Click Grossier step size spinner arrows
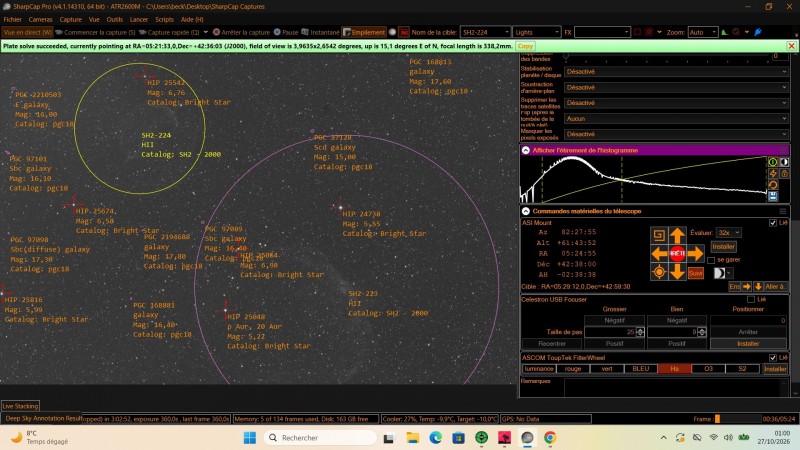The image size is (800, 450). (x=640, y=332)
